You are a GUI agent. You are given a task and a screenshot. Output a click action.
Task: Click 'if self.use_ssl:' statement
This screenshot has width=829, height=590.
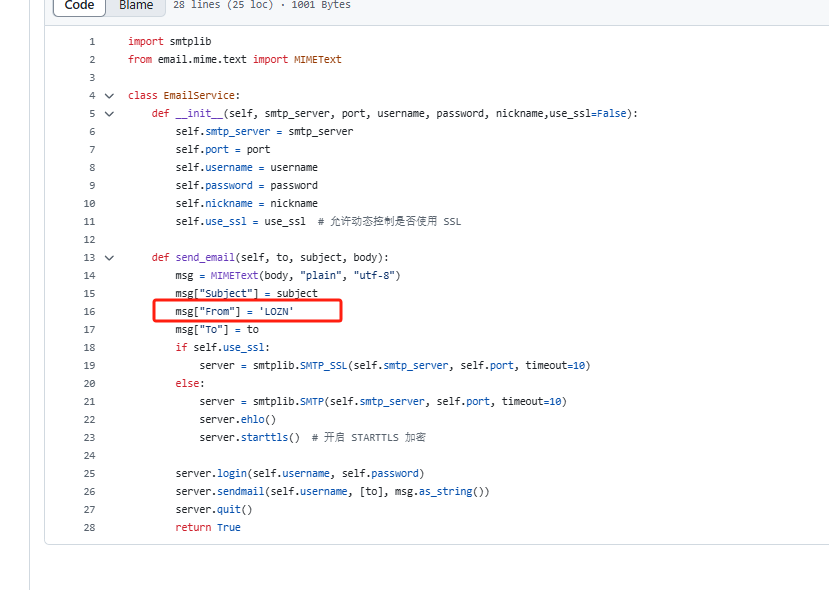[223, 347]
